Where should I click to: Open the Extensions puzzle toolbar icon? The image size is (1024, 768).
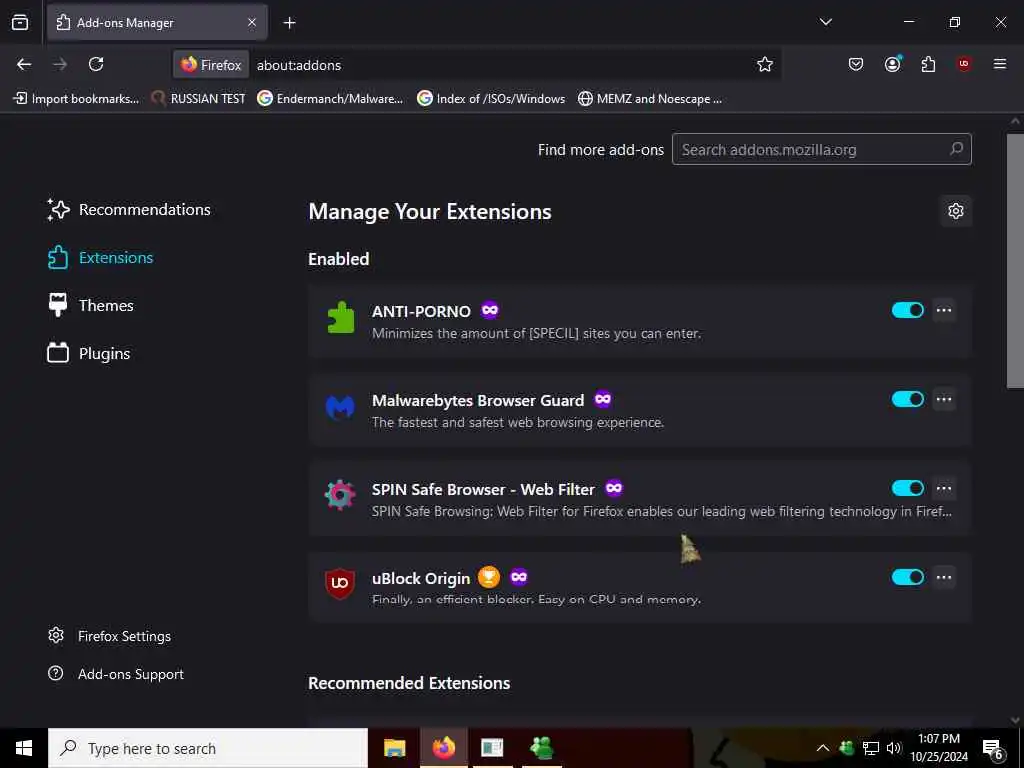point(928,64)
